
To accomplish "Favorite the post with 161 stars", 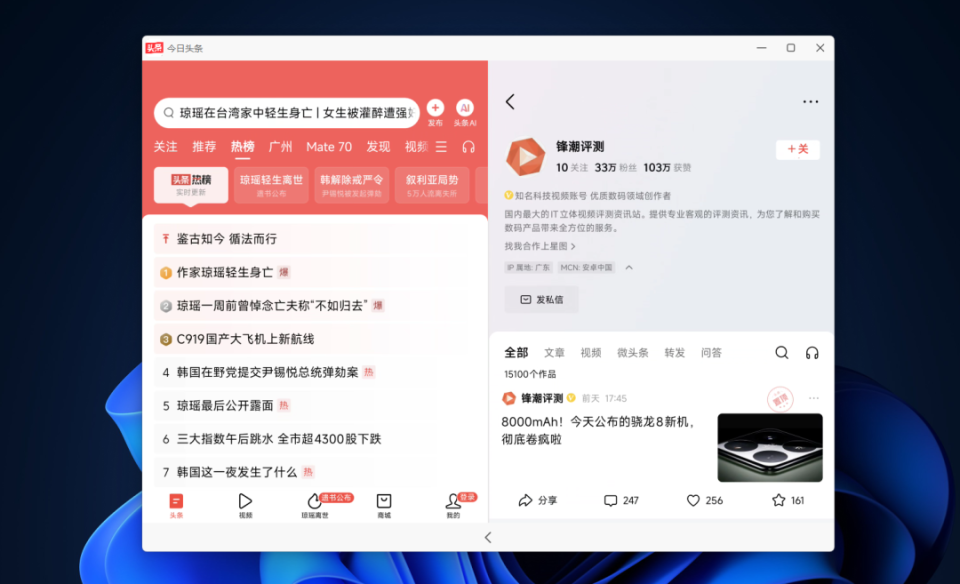I will (788, 500).
